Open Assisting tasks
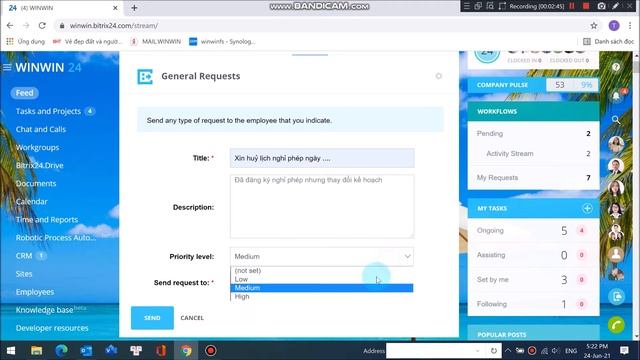The image size is (640, 360). click(533, 255)
